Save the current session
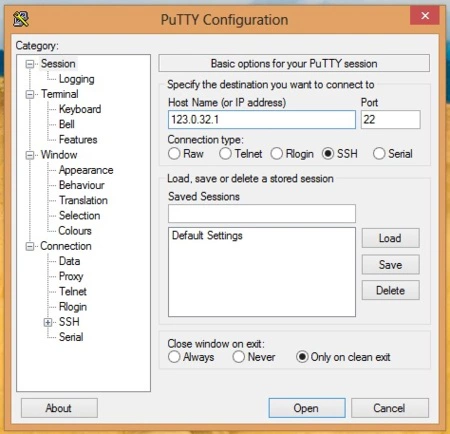This screenshot has width=450, height=434. tap(391, 265)
